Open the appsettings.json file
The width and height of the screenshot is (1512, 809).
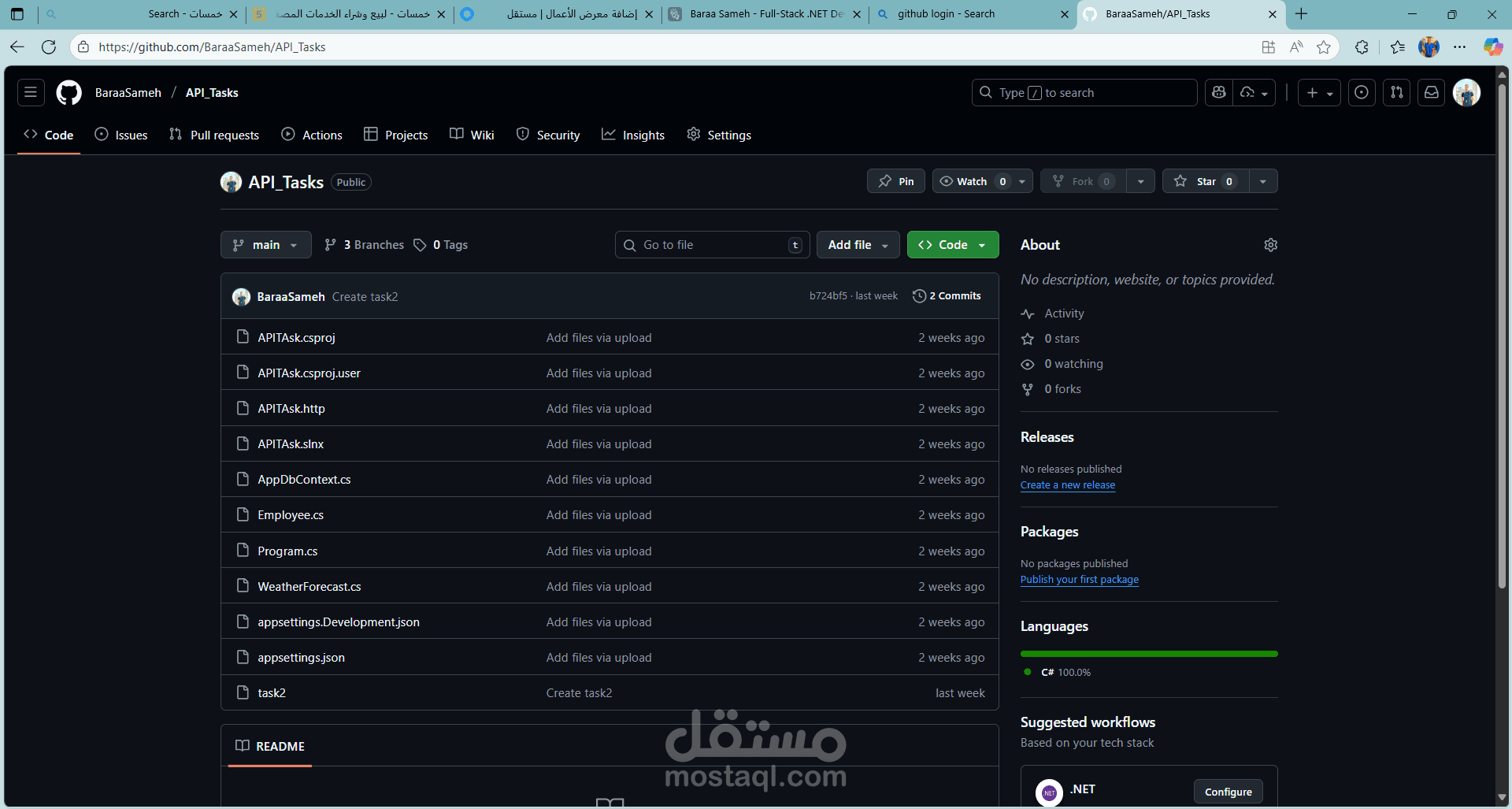click(x=301, y=658)
